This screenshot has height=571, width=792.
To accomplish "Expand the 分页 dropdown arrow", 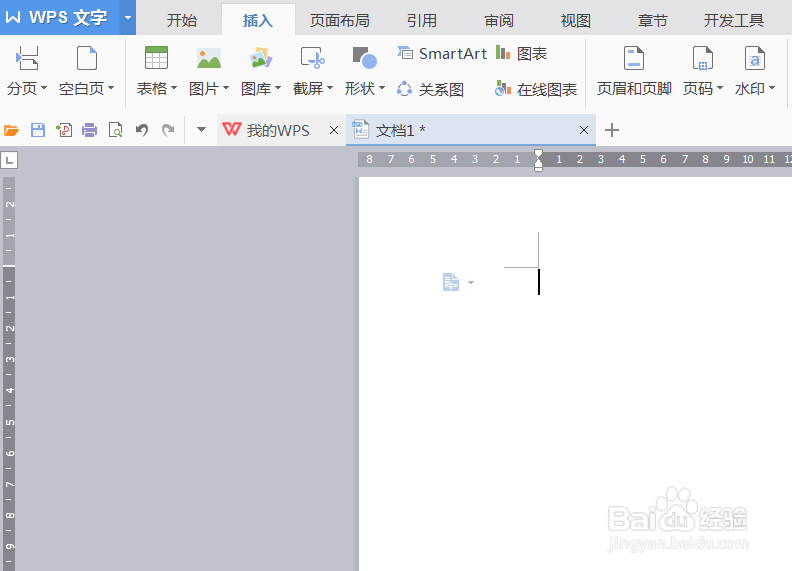I will 43,88.
